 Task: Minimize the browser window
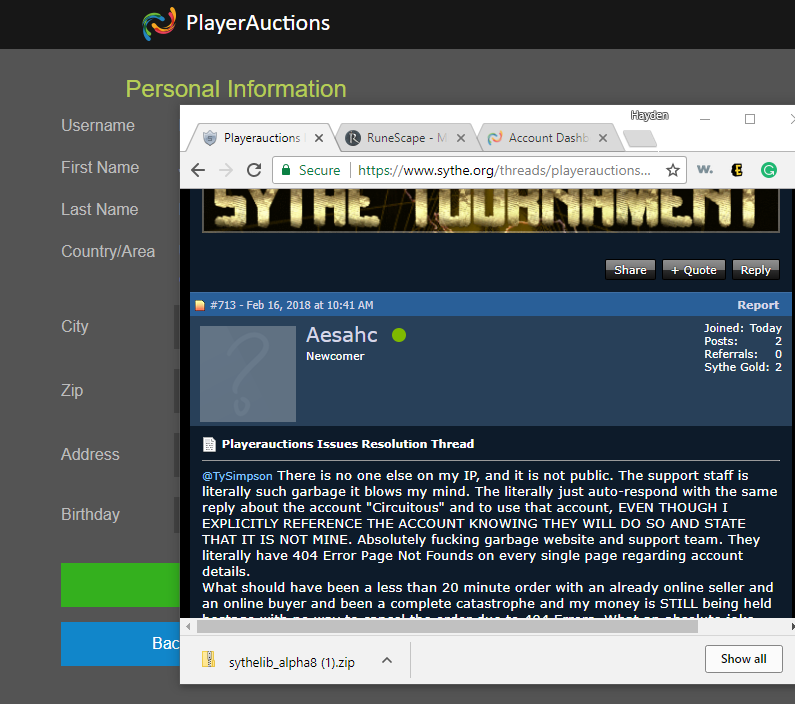click(705, 119)
